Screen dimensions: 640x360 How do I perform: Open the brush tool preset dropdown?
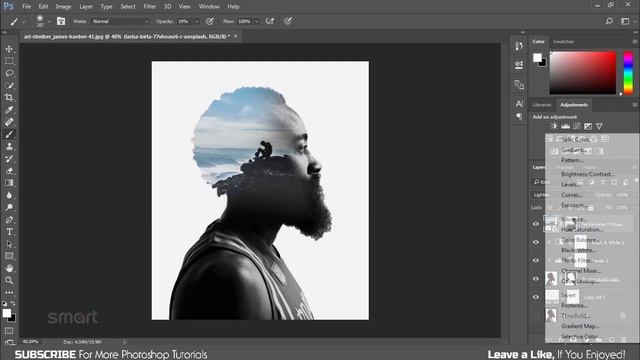(24, 22)
